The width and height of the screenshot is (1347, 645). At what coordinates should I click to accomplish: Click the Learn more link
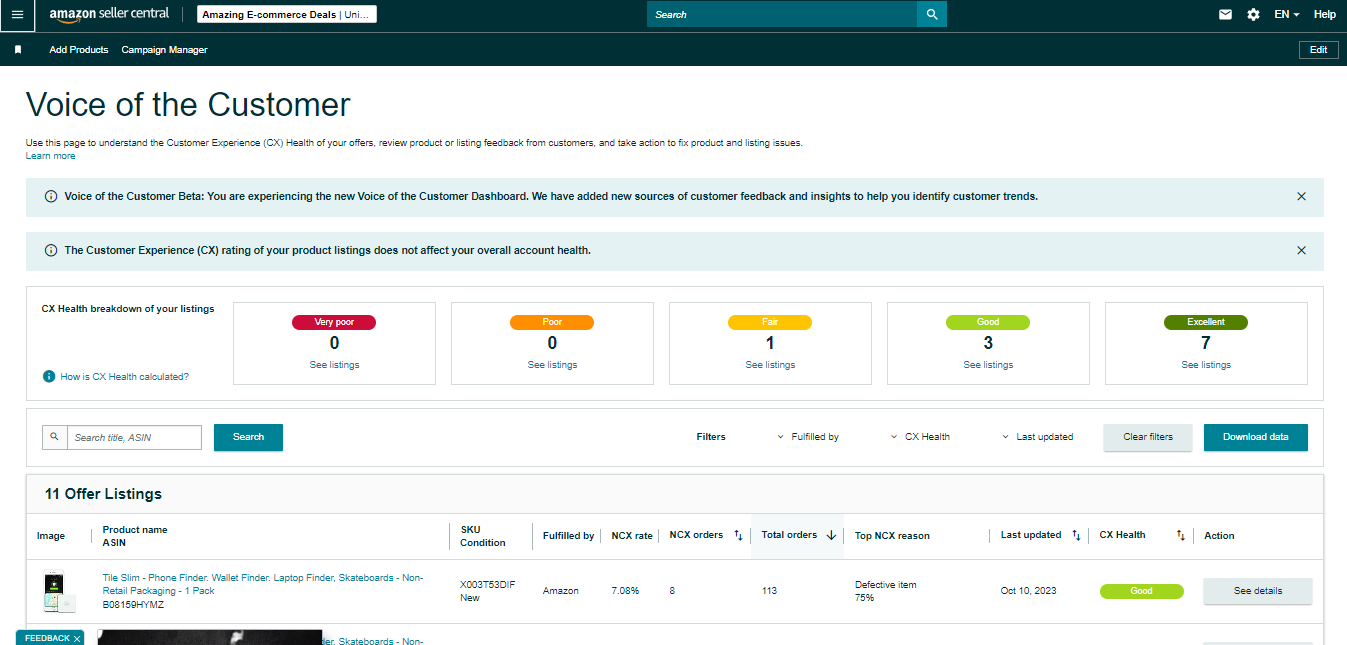[x=51, y=156]
